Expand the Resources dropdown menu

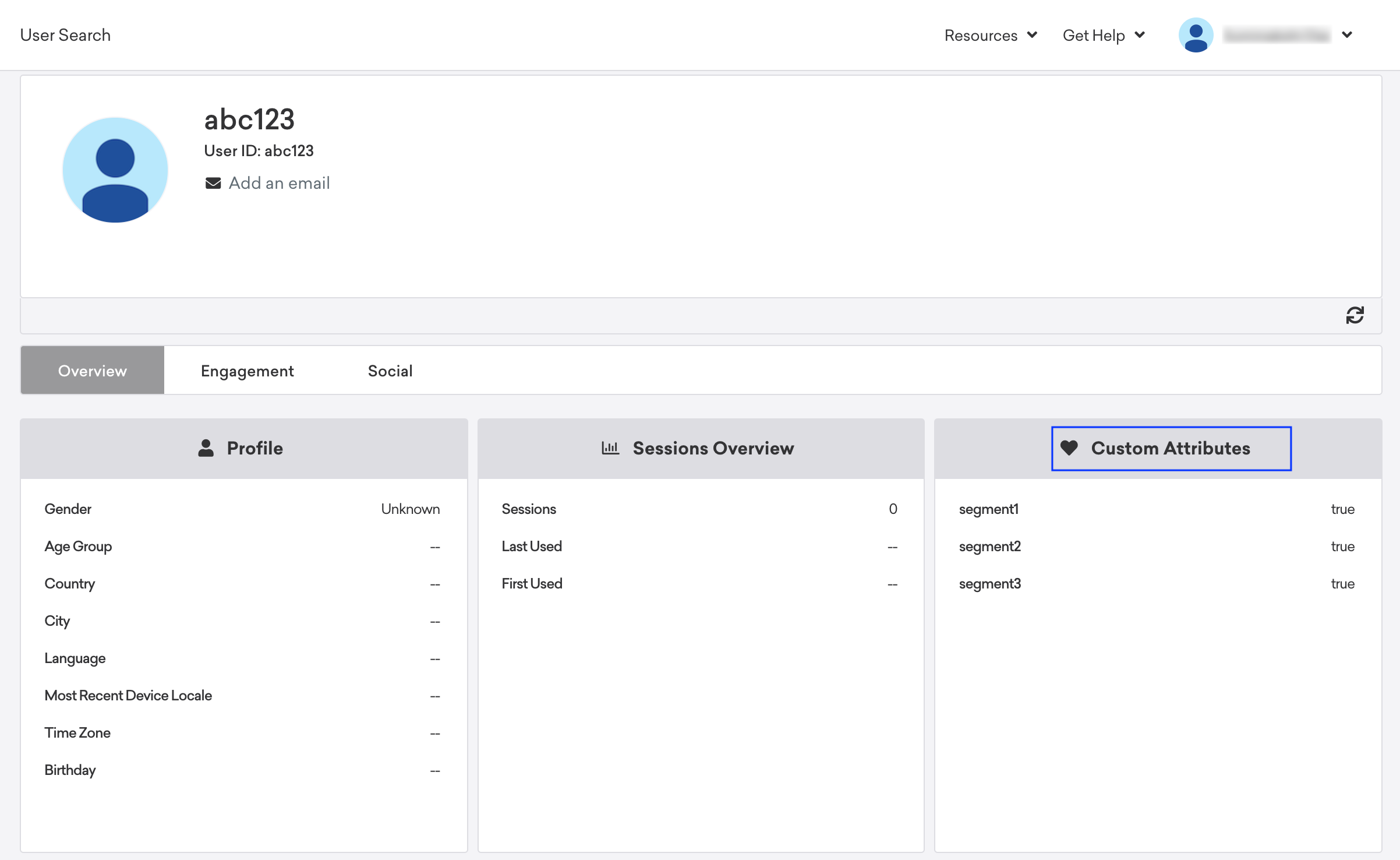(991, 36)
